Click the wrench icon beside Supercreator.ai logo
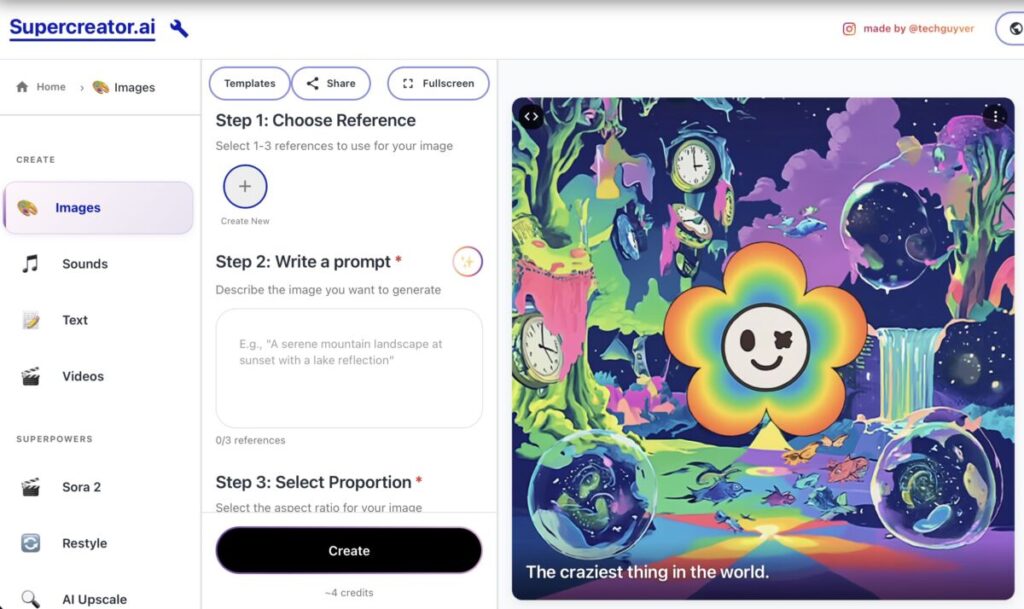The image size is (1024, 609). pyautogui.click(x=179, y=28)
